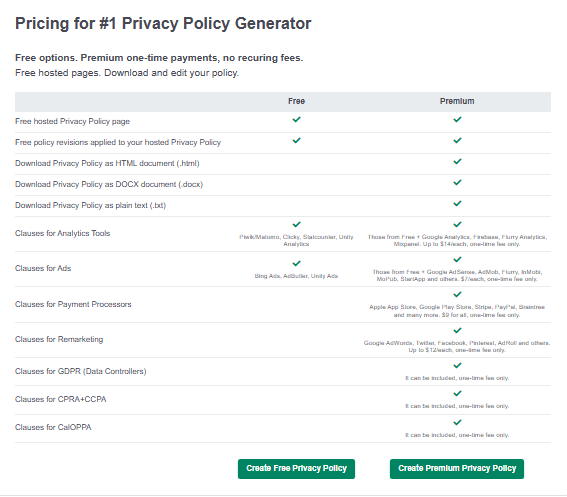The image size is (567, 497).
Task: Click Premium checkmark for GDPR clauses
Action: 457,365
